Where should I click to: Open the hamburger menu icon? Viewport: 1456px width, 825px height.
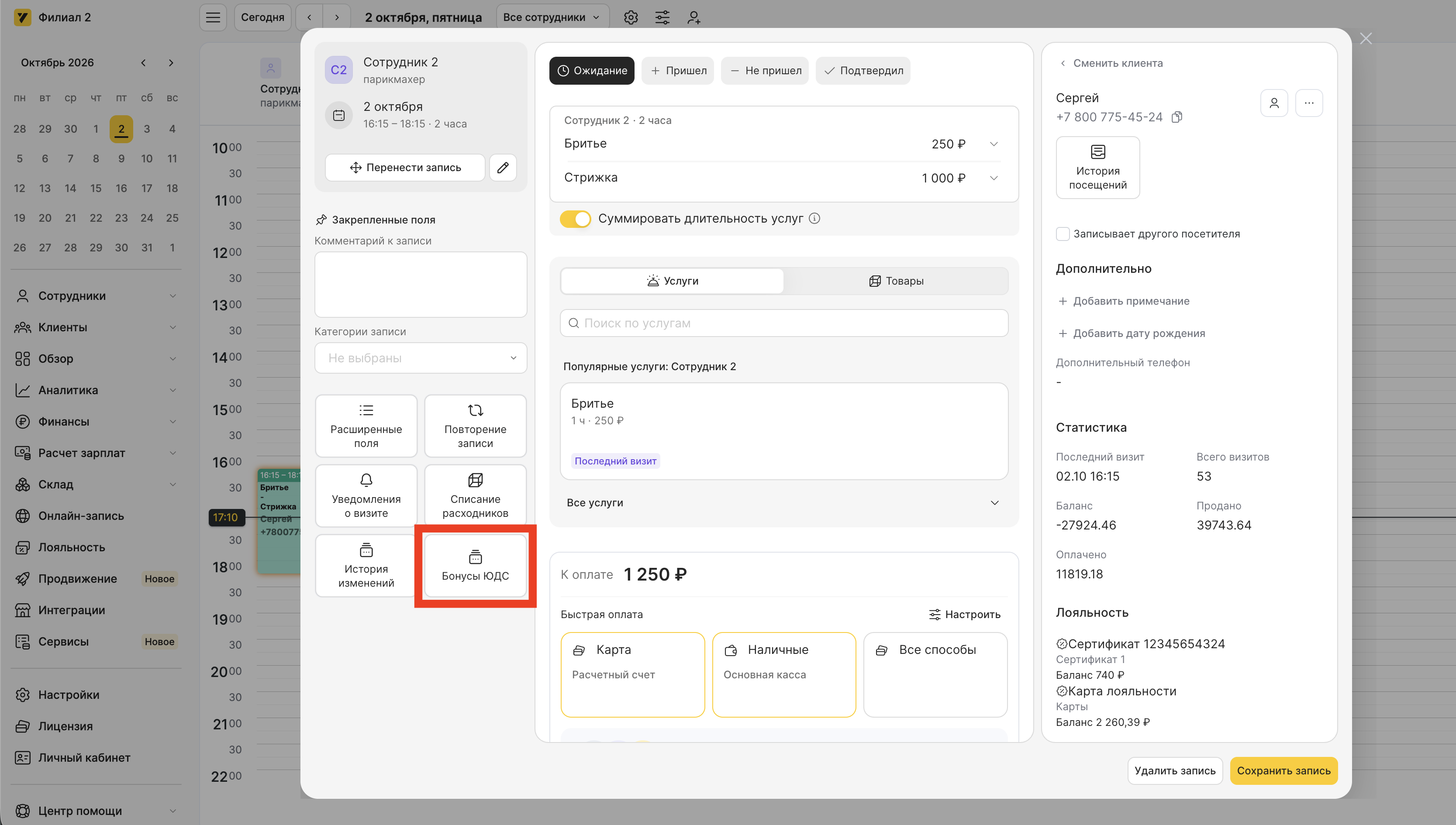coord(213,17)
